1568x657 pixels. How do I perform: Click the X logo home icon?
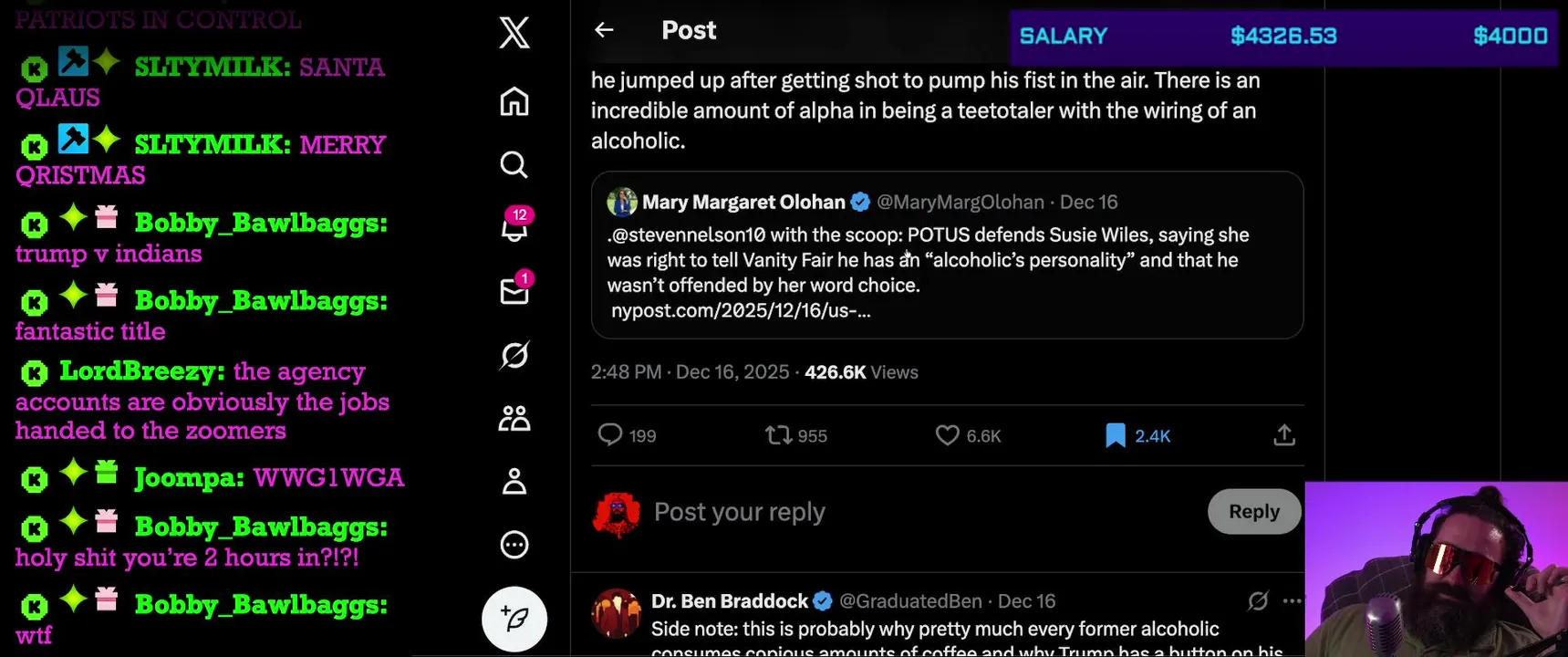click(514, 33)
